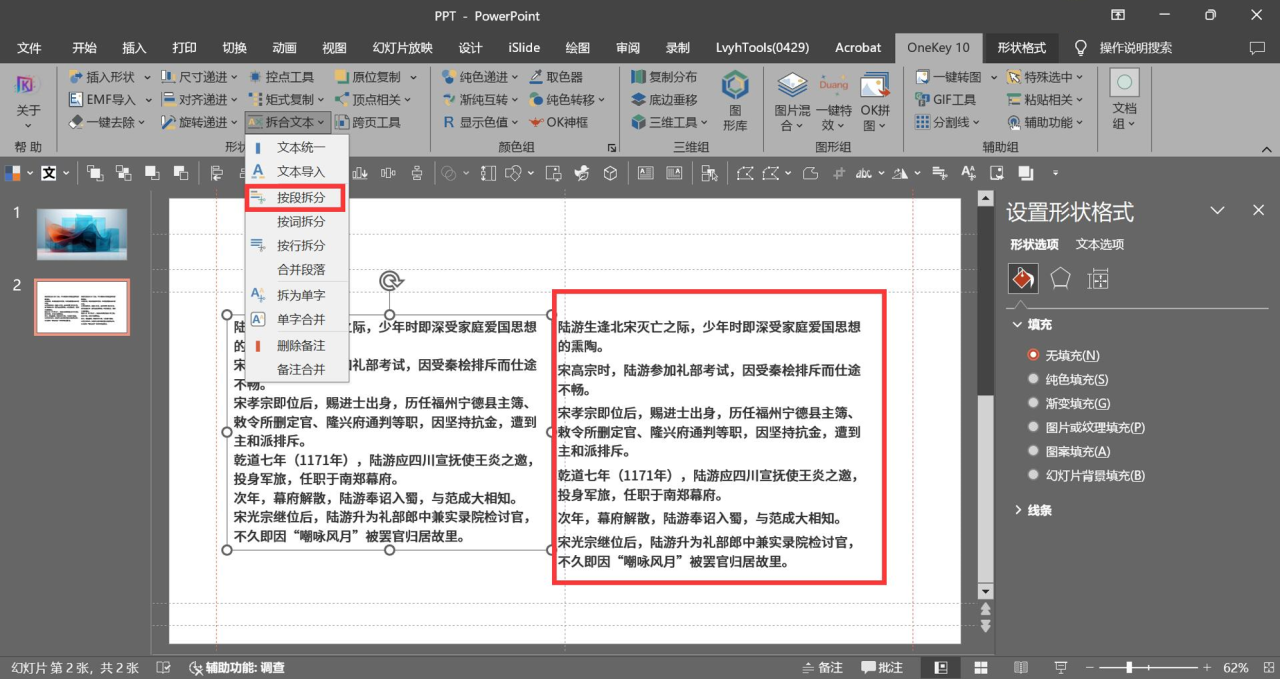
Task: Open the 填充与线条 paint bucket tab
Action: tap(1023, 279)
